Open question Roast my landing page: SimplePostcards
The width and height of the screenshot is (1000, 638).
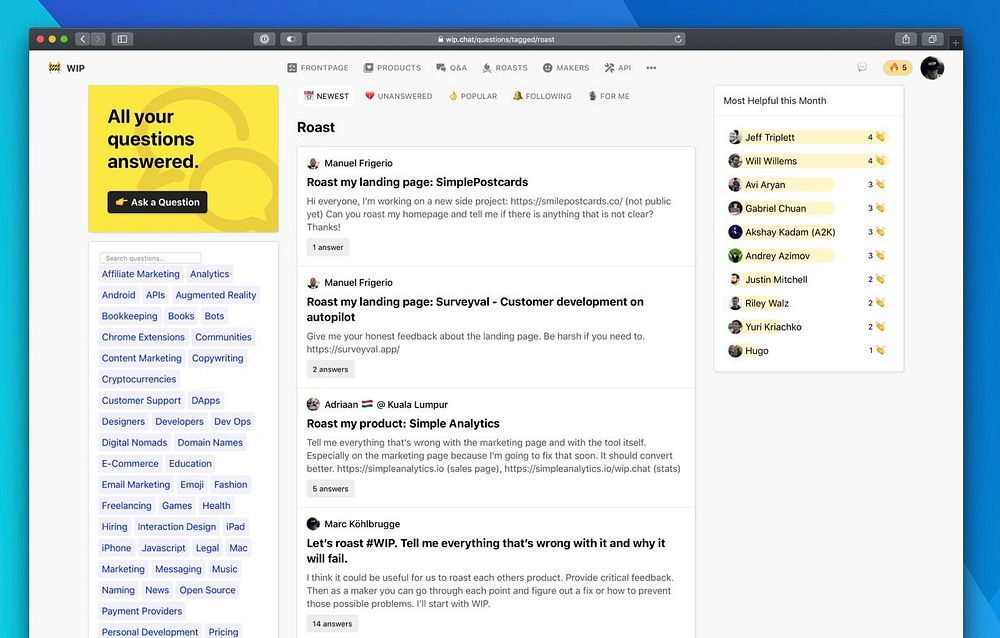417,182
